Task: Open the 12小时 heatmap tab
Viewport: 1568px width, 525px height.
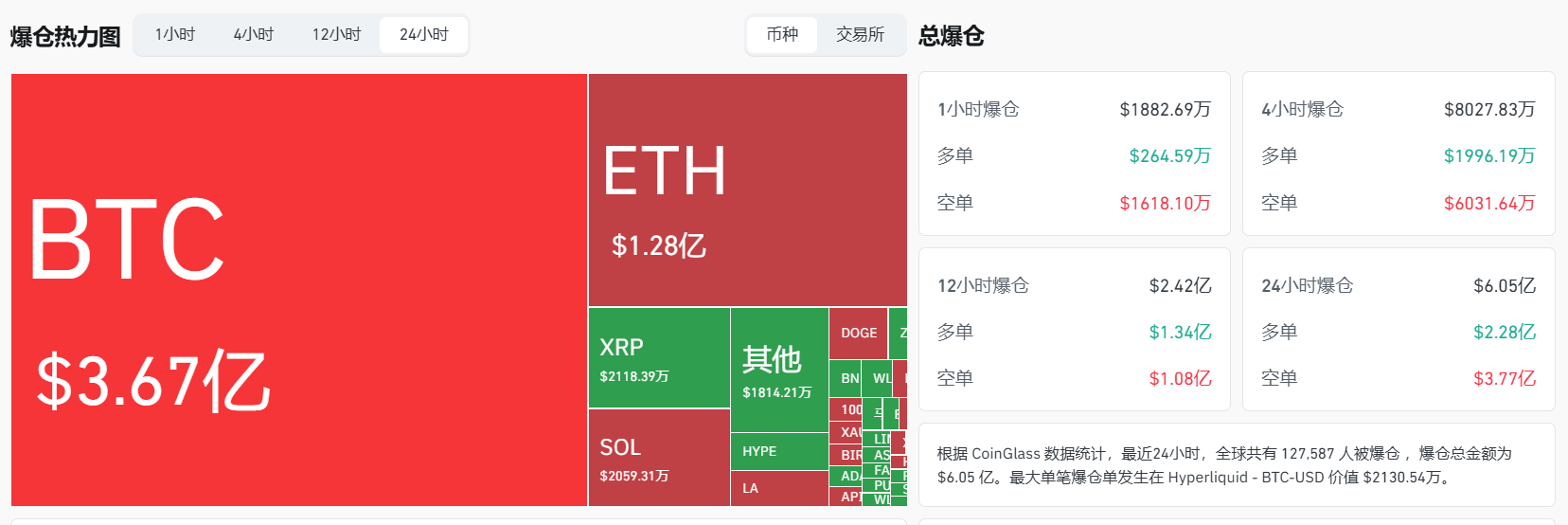Action: (x=336, y=35)
